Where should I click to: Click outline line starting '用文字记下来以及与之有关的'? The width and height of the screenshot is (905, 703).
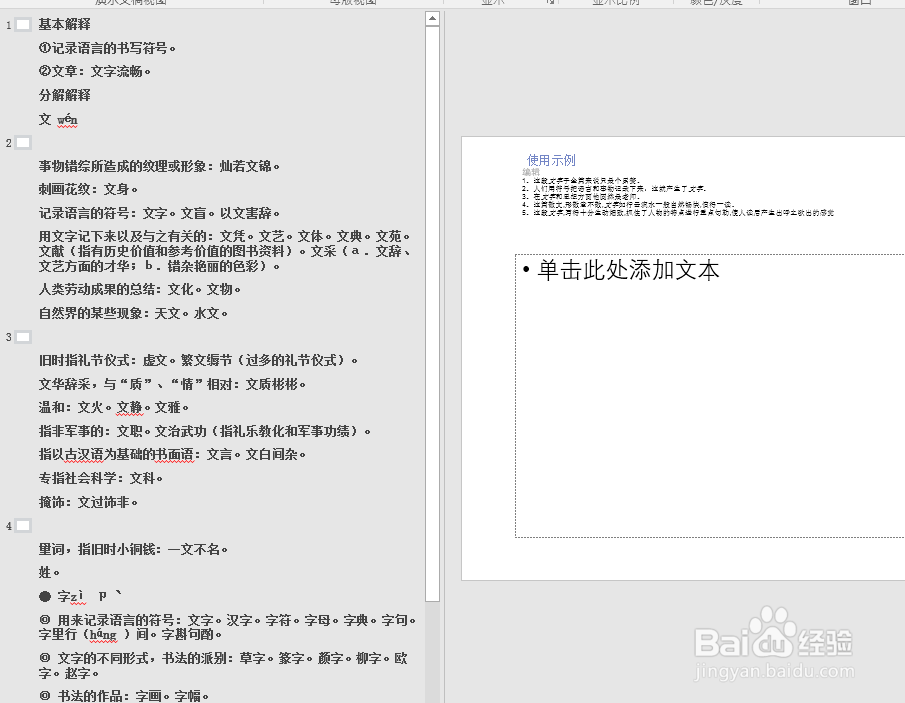tap(225, 251)
